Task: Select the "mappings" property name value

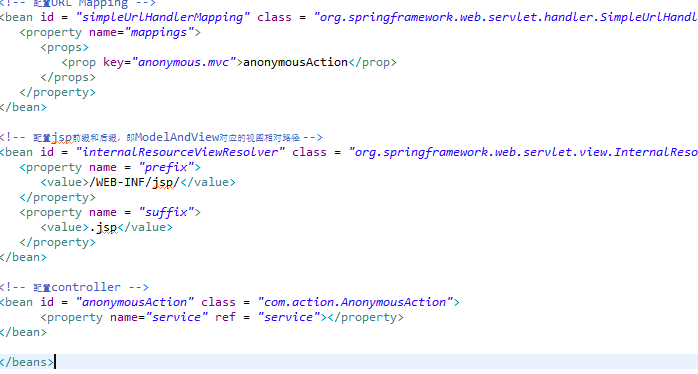Action: click(x=158, y=33)
